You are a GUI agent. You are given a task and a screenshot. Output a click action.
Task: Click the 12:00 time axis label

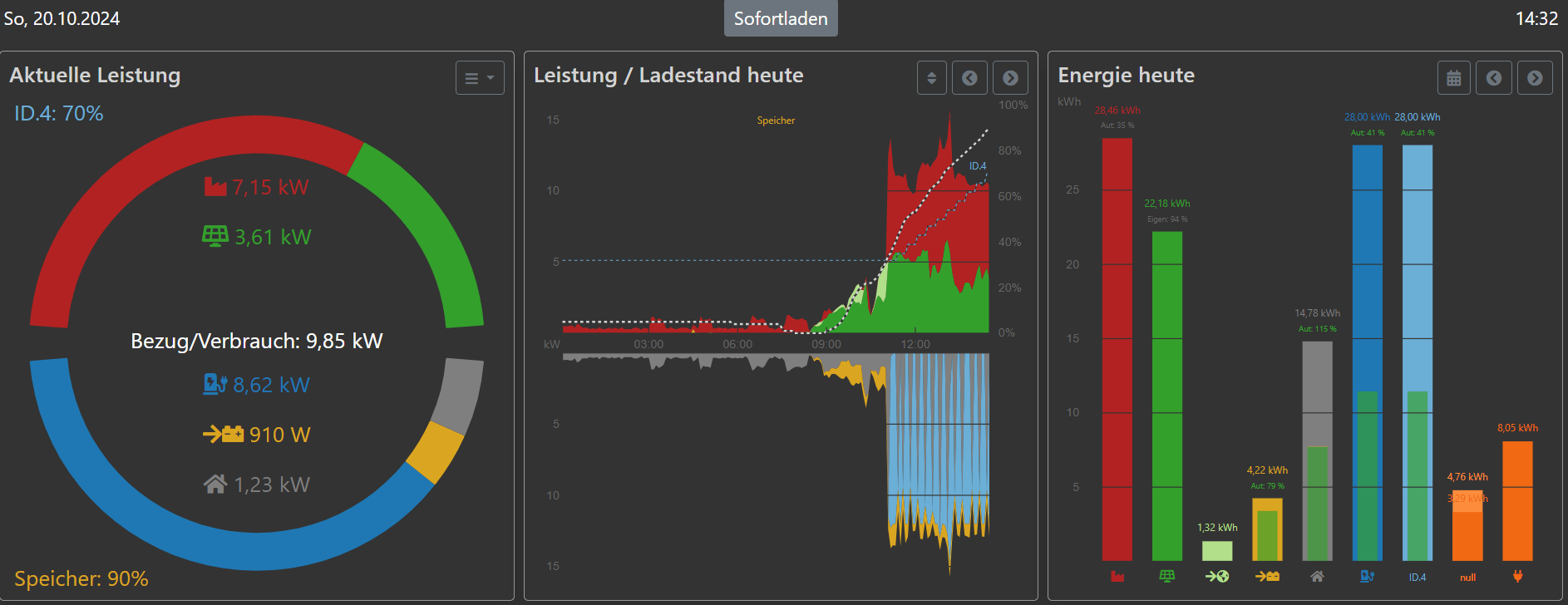tap(915, 344)
